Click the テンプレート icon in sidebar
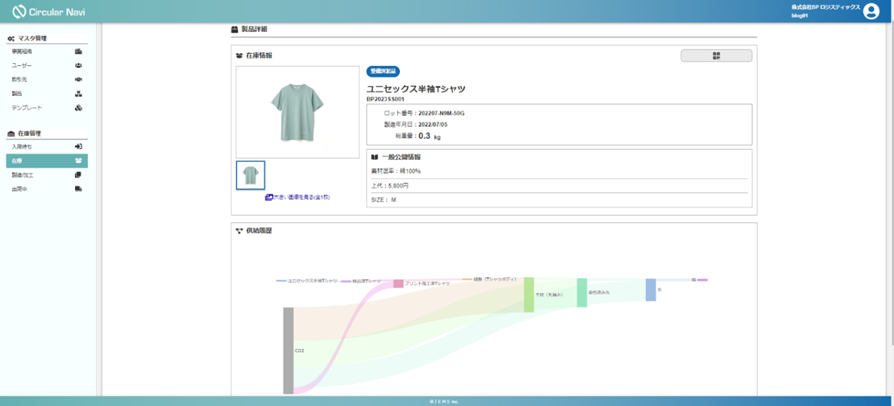The width and height of the screenshot is (894, 406). click(78, 108)
